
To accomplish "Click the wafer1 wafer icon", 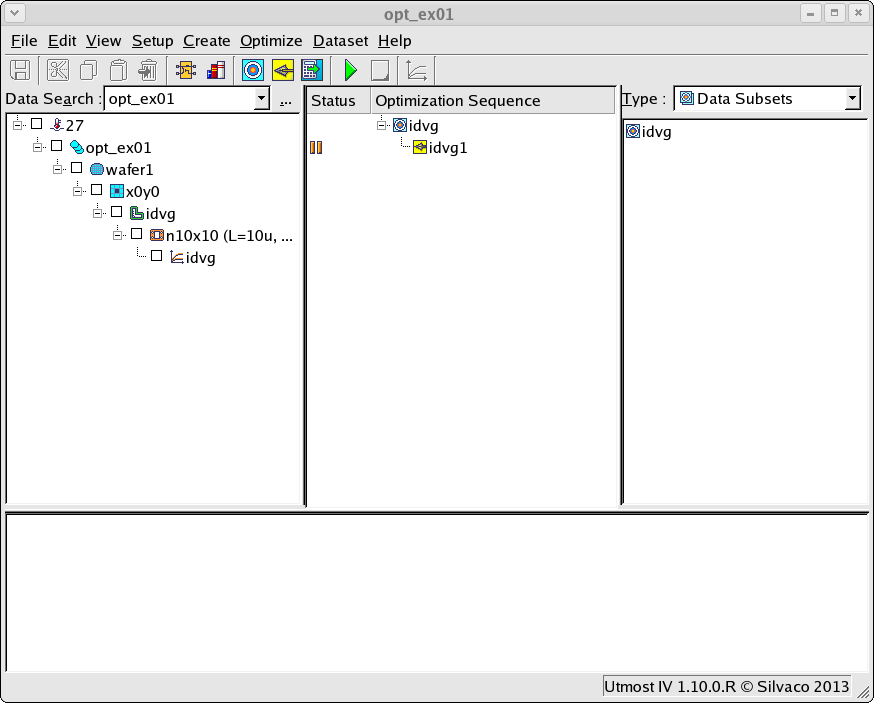I will coord(96,169).
